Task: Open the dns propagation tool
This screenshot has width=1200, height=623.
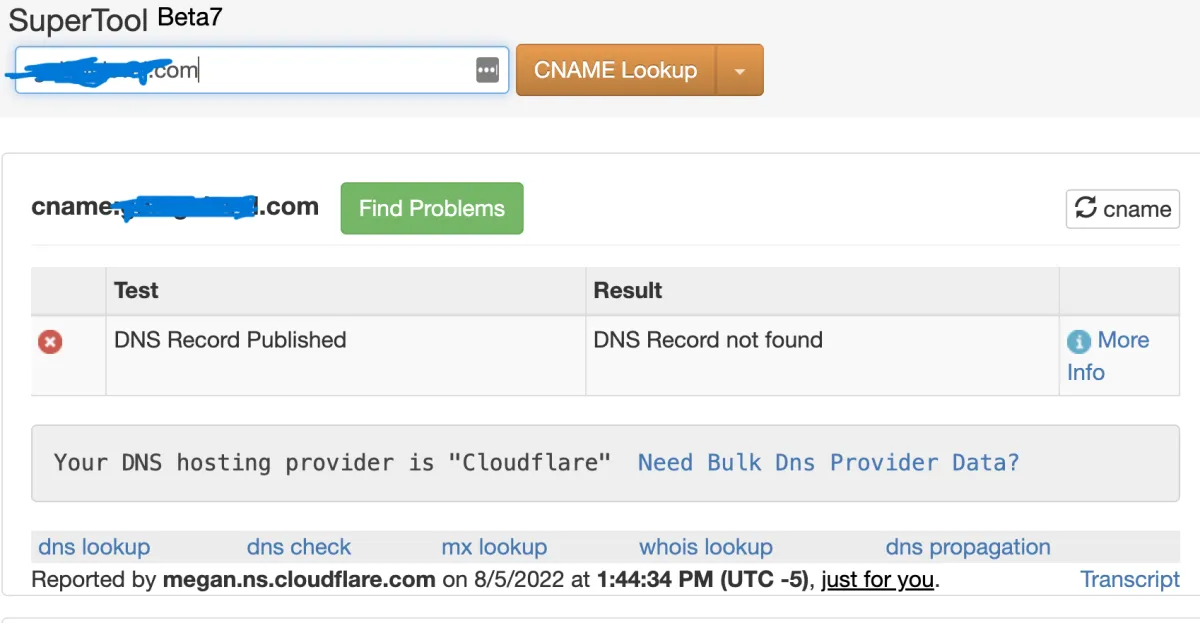Action: (x=968, y=547)
